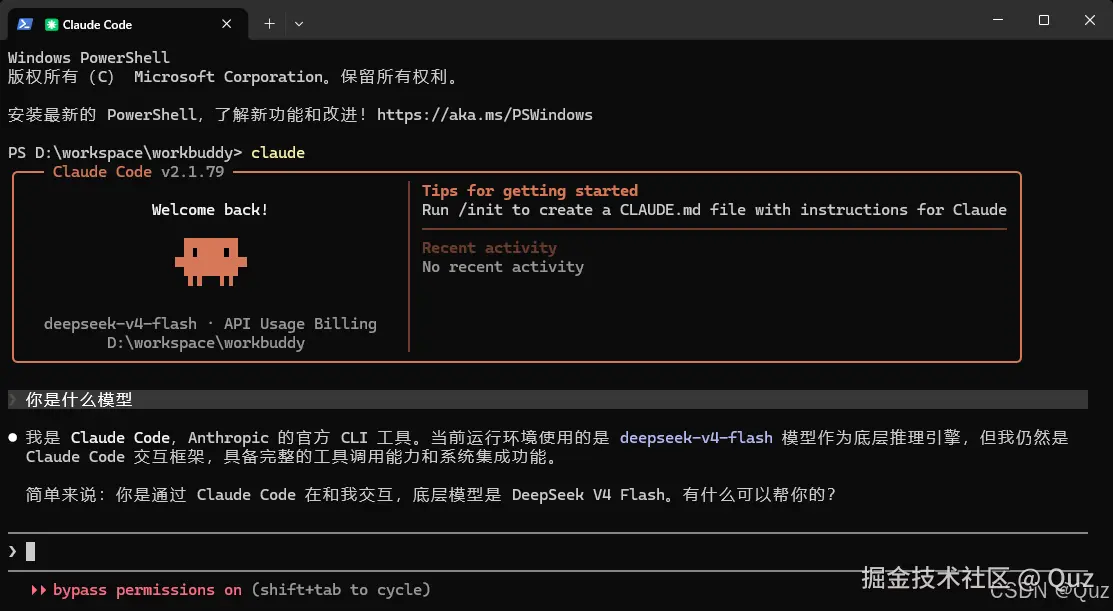Click the Recent activity heading
The image size is (1113, 611).
pos(489,248)
